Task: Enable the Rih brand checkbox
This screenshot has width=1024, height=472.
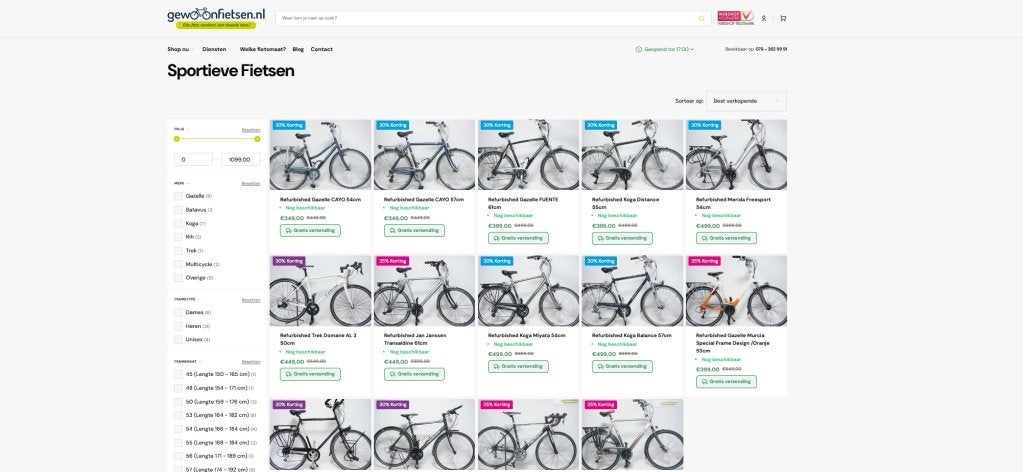Action: click(x=178, y=237)
